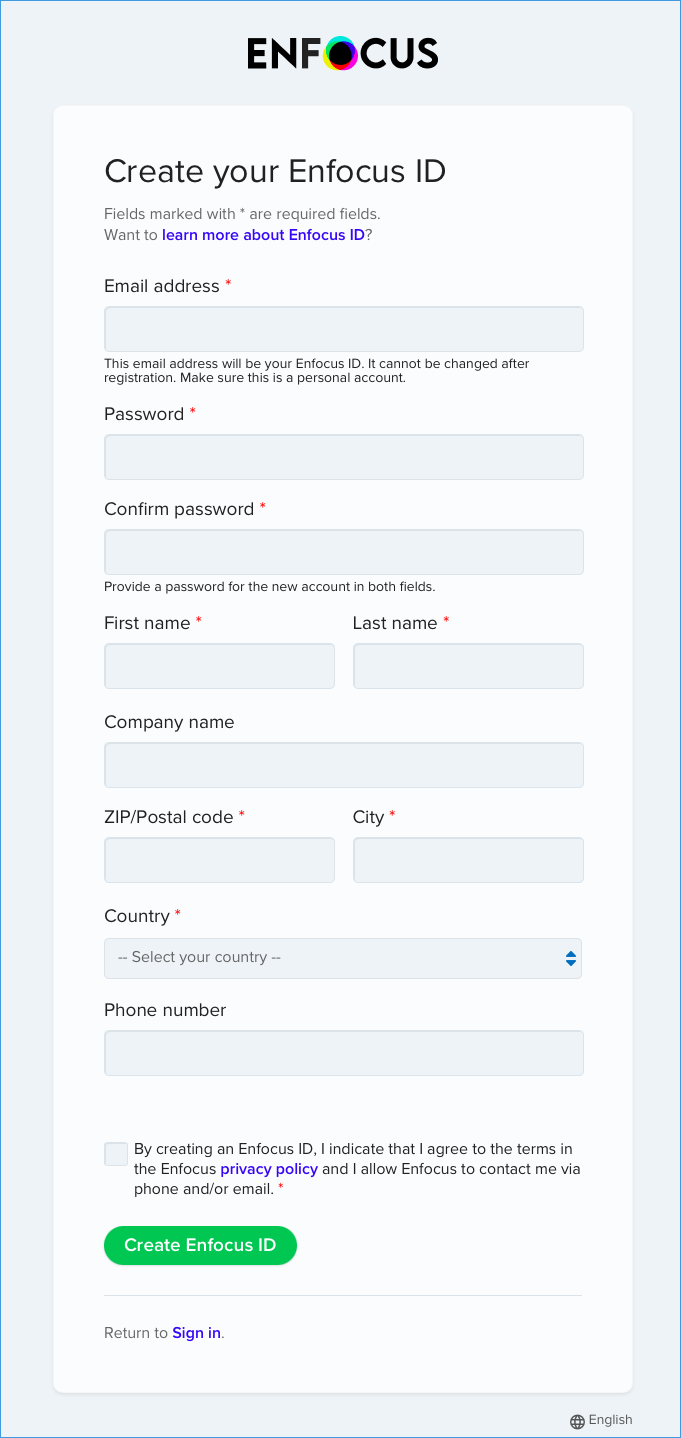Focus the Email address field
Screen dimensions: 681x1438
(343, 329)
